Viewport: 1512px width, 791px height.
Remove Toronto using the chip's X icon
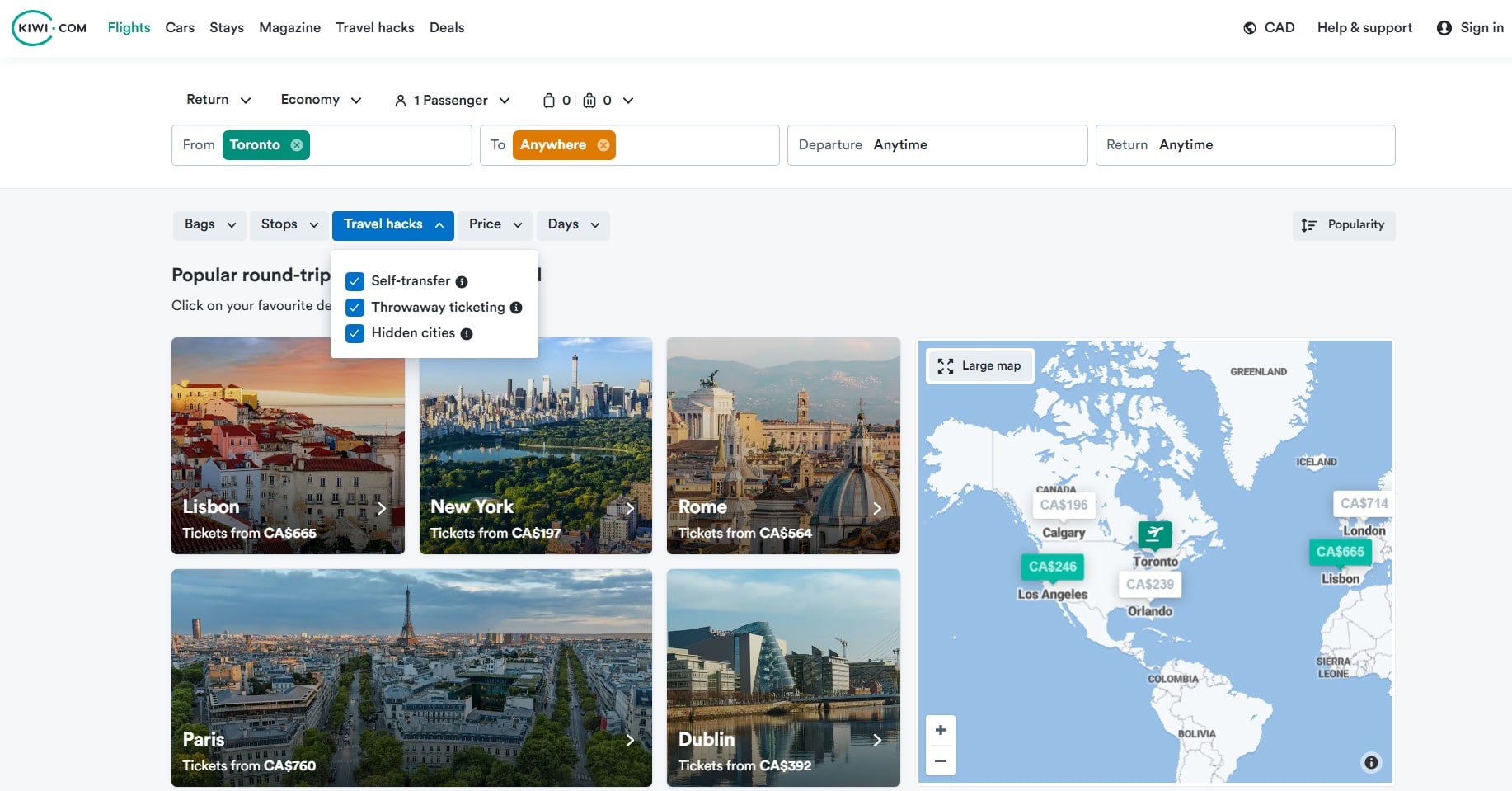click(x=296, y=144)
